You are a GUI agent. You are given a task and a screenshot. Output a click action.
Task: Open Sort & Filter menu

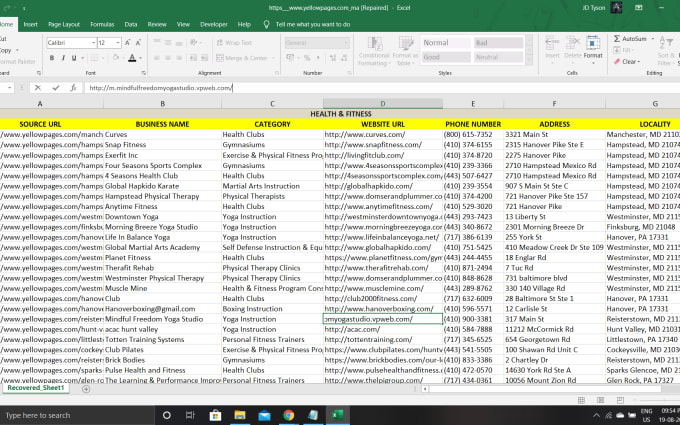click(x=664, y=51)
